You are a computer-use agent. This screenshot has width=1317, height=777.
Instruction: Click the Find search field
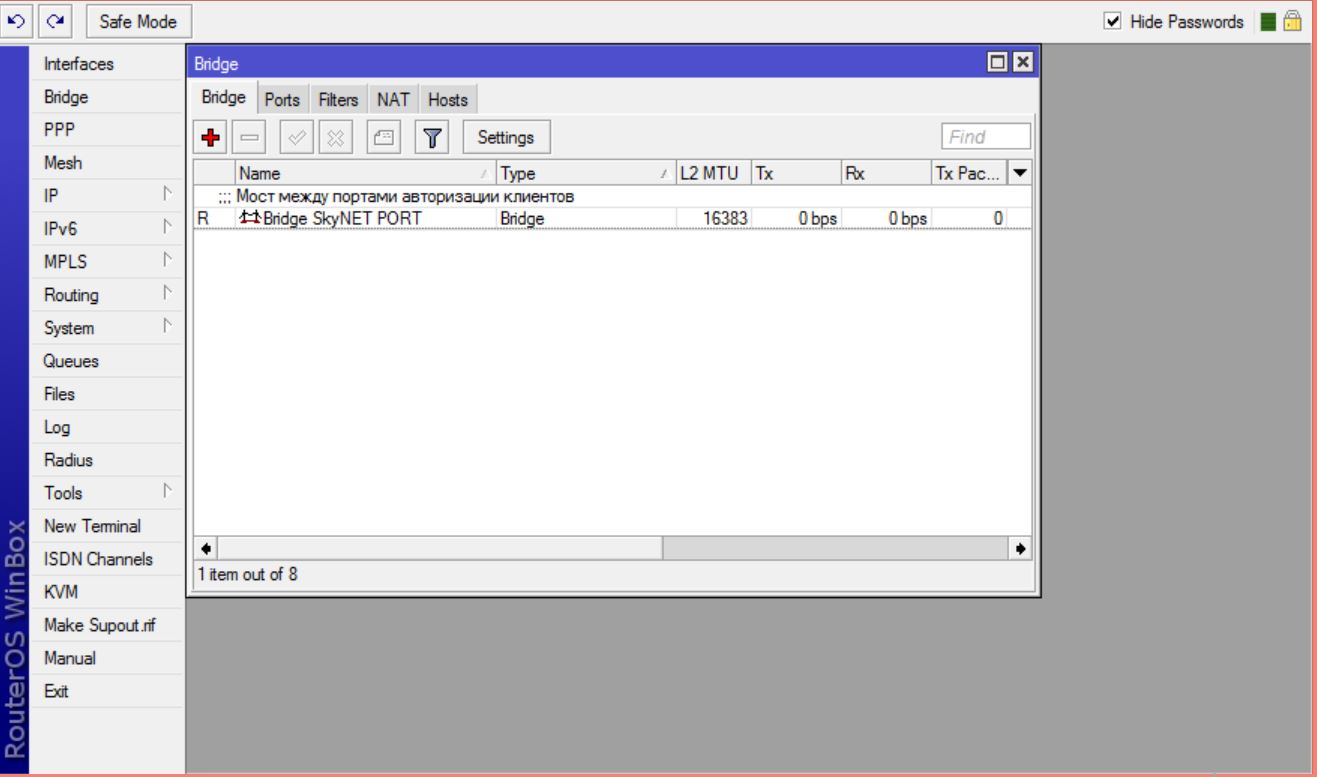click(x=986, y=136)
